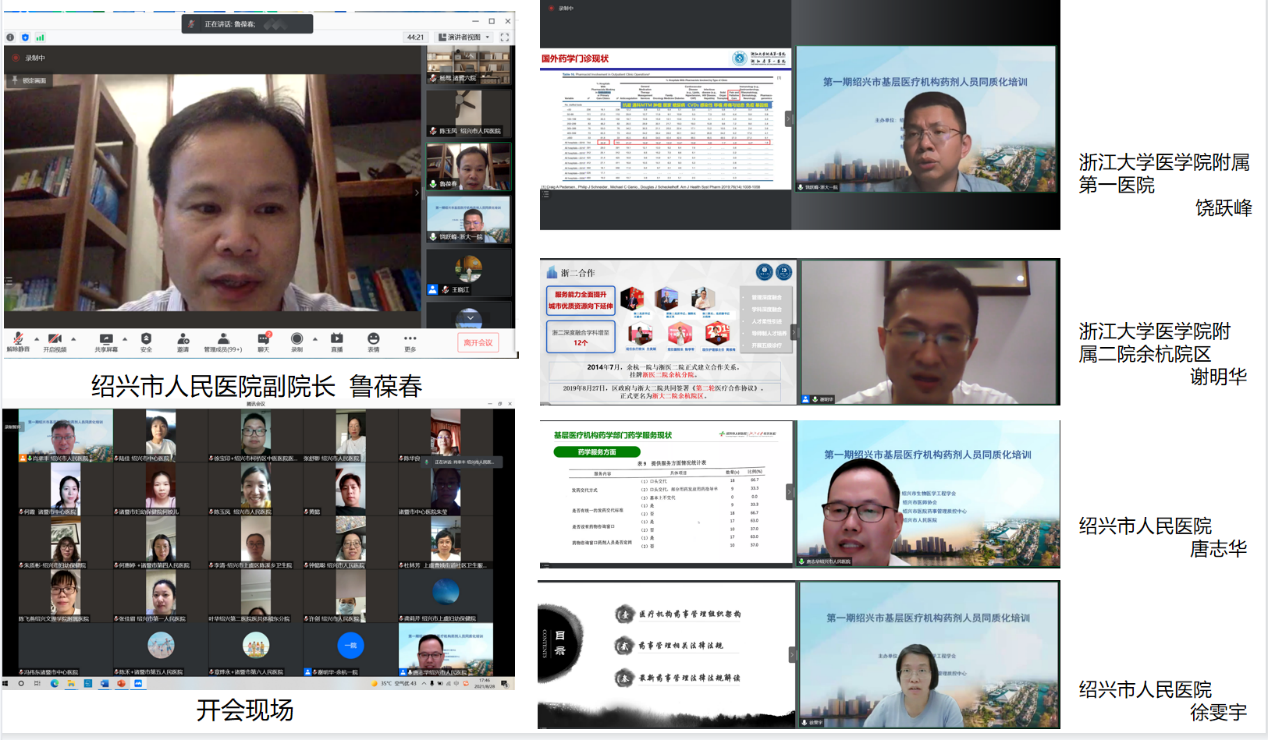This screenshot has width=1268, height=740.
Task: Click the 谢明华 name label
Action: (1218, 377)
